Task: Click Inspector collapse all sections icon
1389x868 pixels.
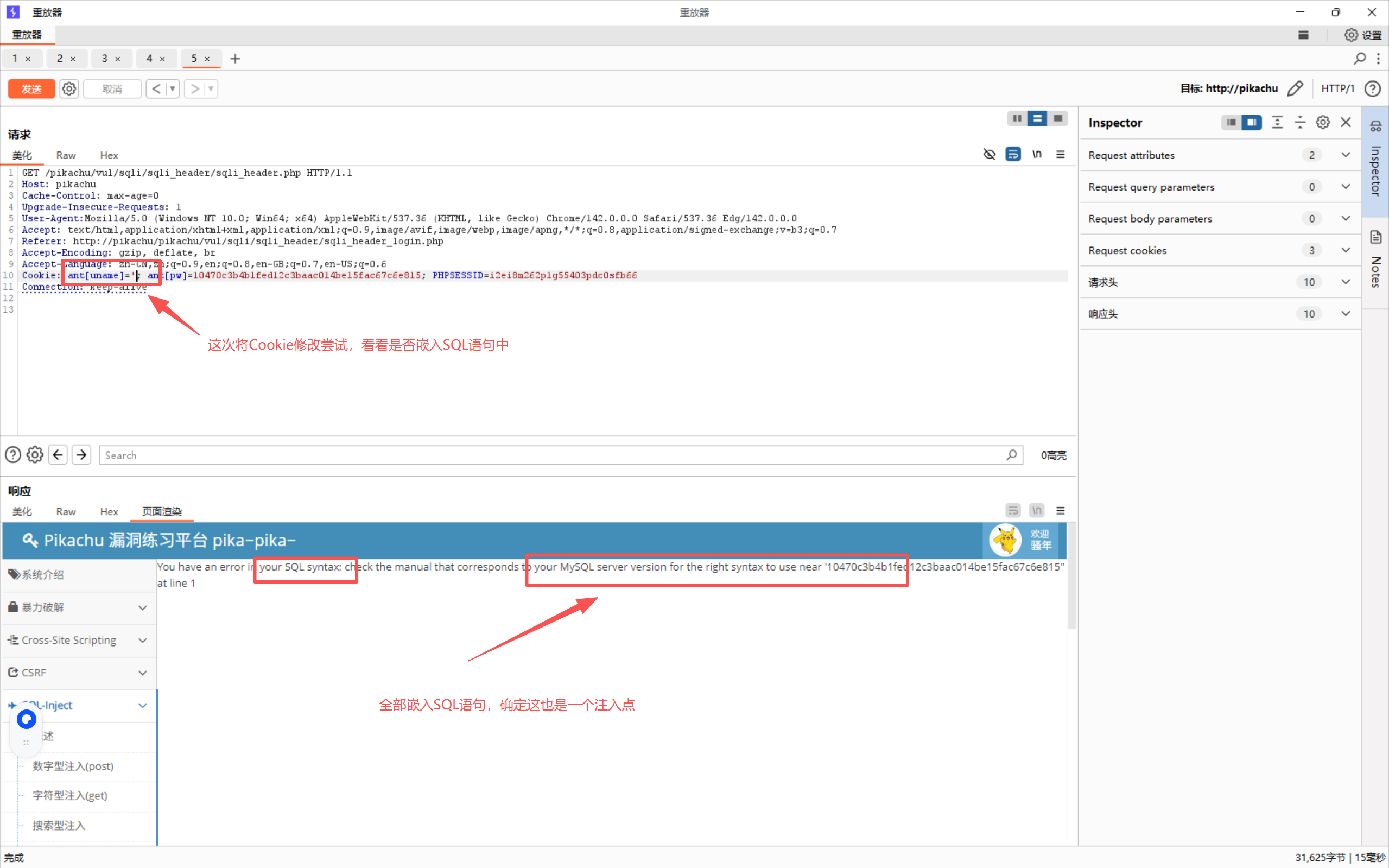Action: [1300, 122]
